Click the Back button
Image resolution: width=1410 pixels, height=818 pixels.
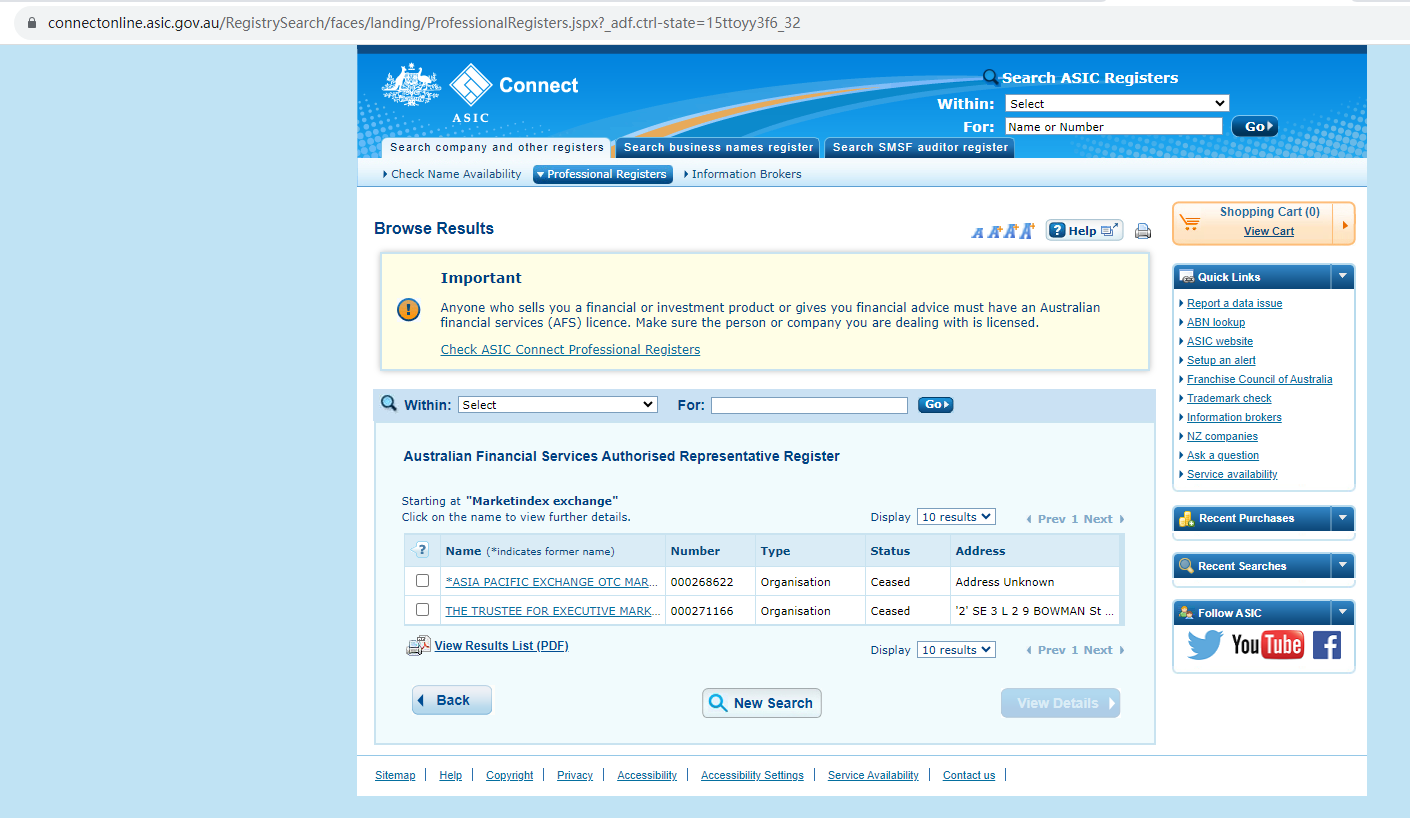(x=452, y=700)
